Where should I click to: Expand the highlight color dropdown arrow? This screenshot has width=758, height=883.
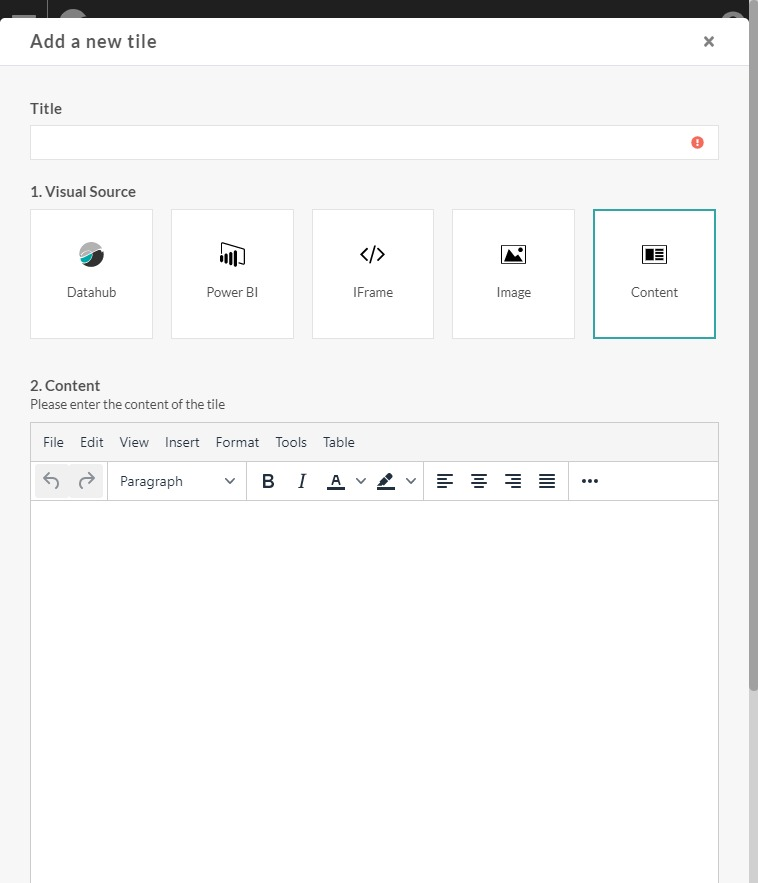[x=410, y=481]
